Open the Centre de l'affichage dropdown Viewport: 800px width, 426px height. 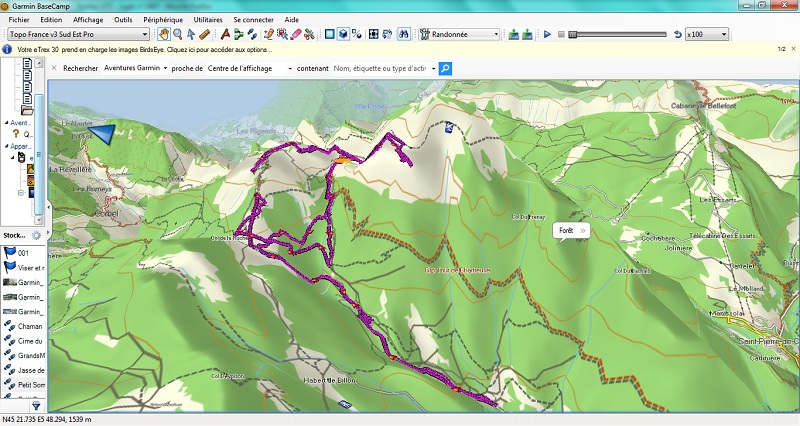pyautogui.click(x=249, y=68)
